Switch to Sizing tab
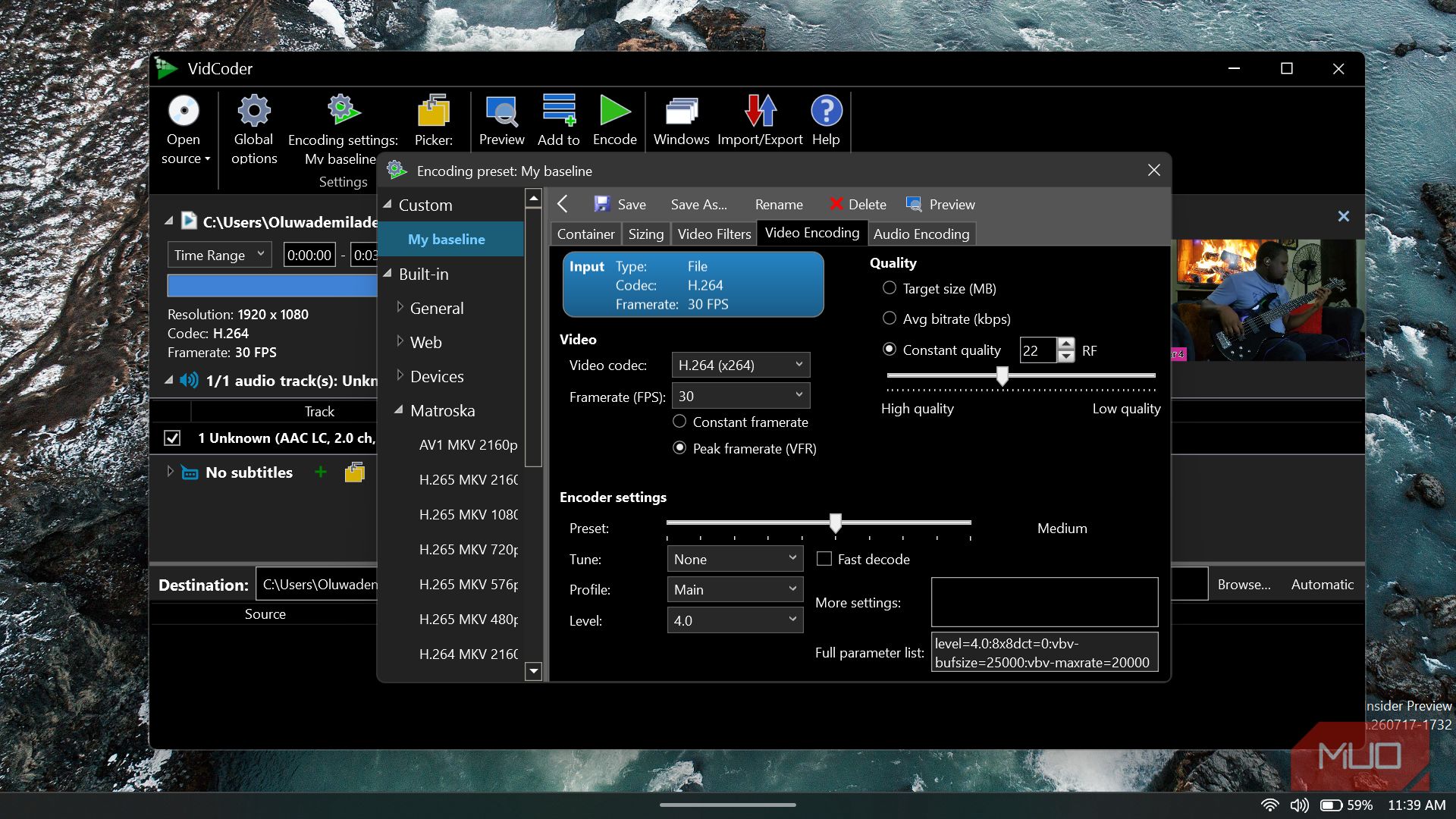Viewport: 1456px width, 819px height. click(x=645, y=234)
